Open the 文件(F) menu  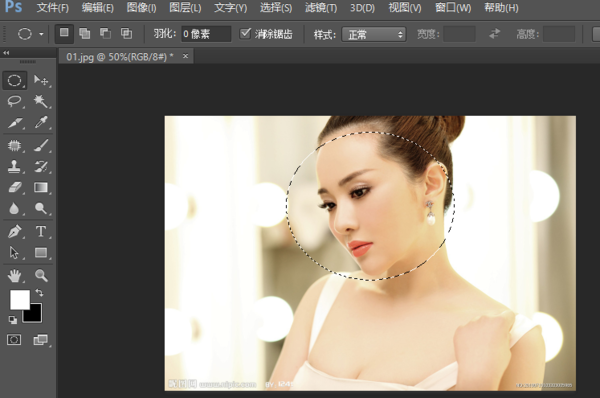pos(52,8)
